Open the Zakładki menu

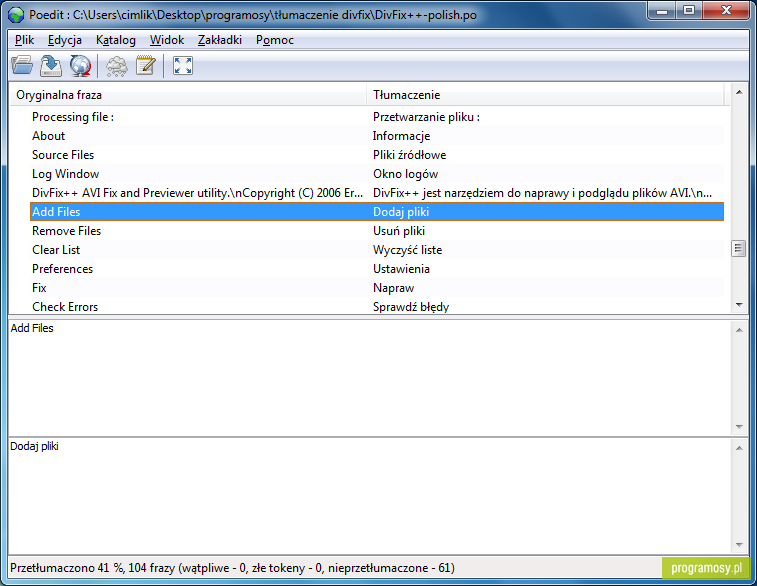[220, 40]
